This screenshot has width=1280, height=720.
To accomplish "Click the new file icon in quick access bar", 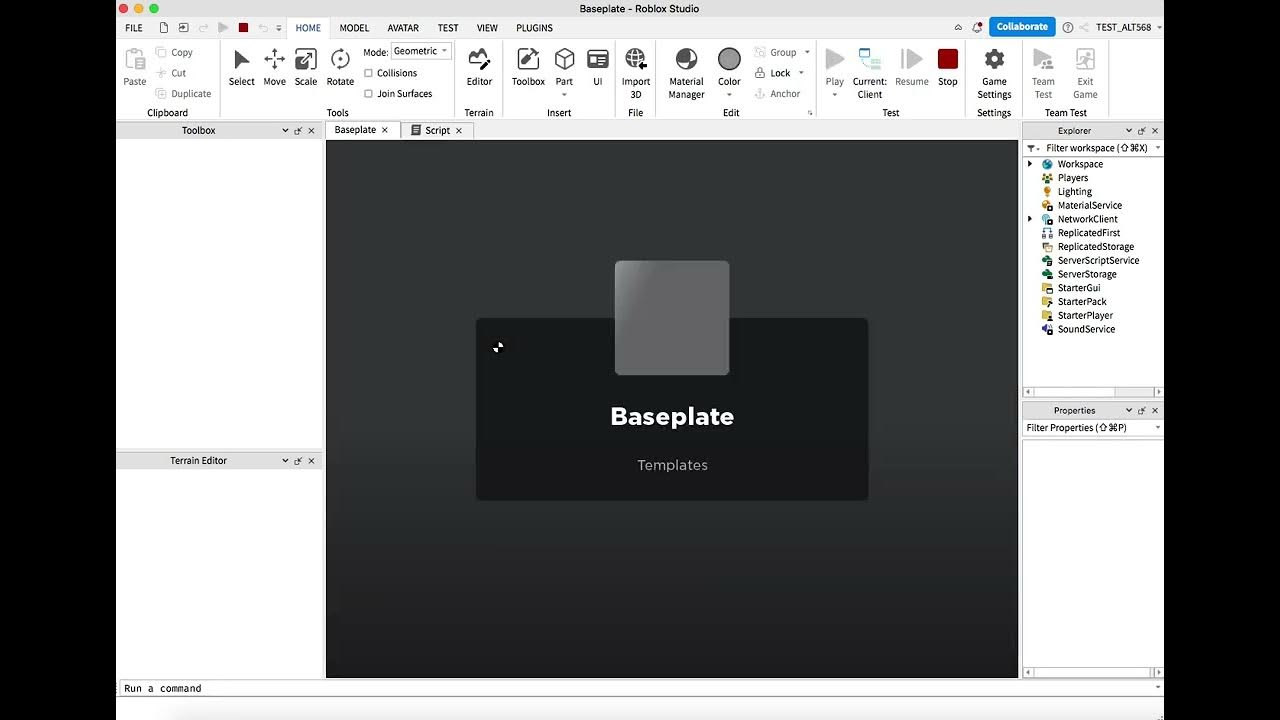I will click(x=164, y=28).
